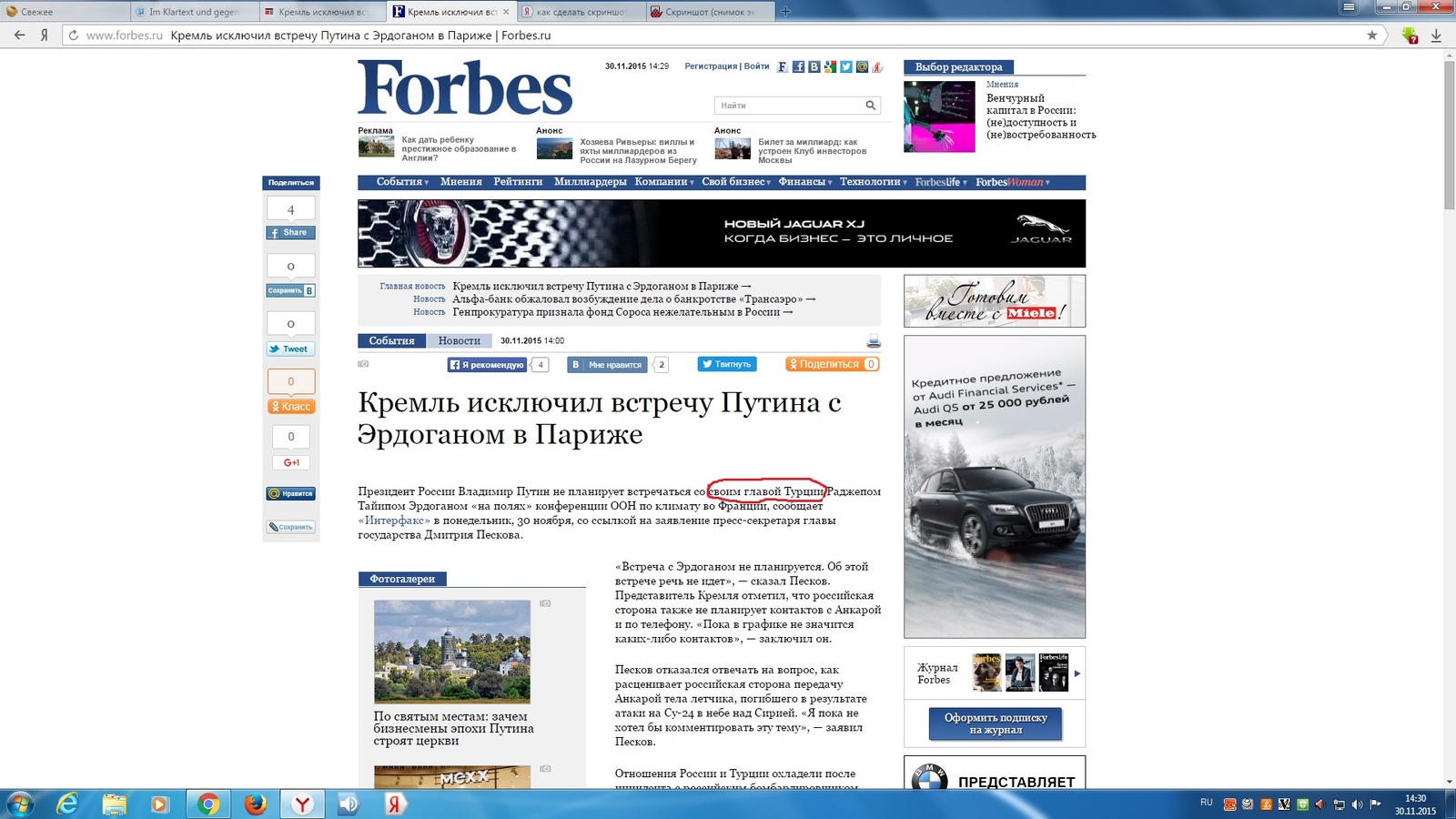Click the Твитнуть button above the headline
This screenshot has height=819, width=1456.
[727, 364]
